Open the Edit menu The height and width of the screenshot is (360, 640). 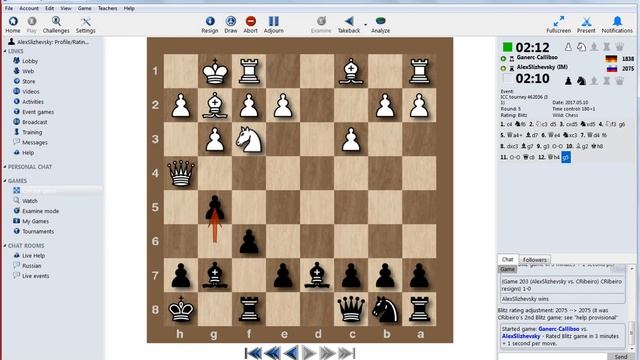point(49,8)
